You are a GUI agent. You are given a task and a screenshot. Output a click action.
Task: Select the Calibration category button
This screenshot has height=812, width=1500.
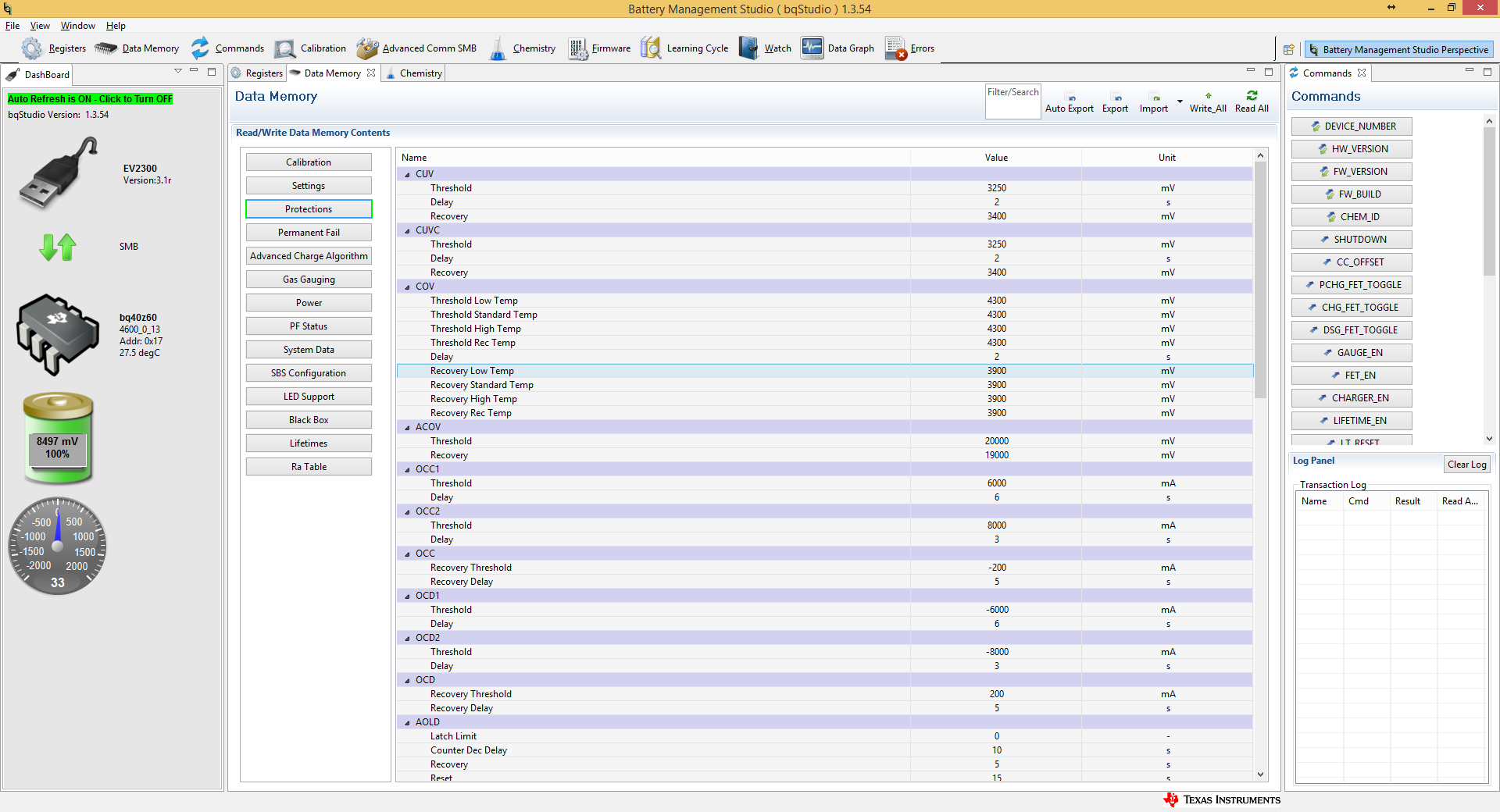[309, 162]
